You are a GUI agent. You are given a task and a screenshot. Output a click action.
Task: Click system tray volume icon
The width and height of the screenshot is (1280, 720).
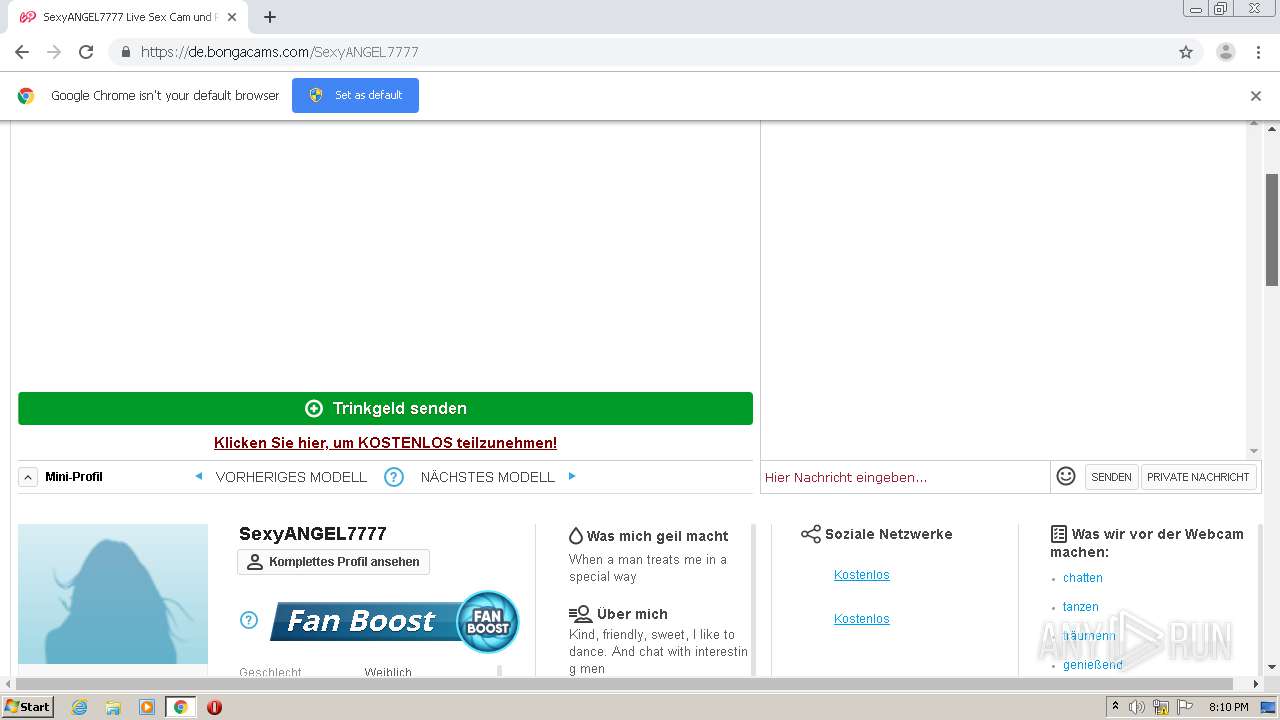point(1137,707)
